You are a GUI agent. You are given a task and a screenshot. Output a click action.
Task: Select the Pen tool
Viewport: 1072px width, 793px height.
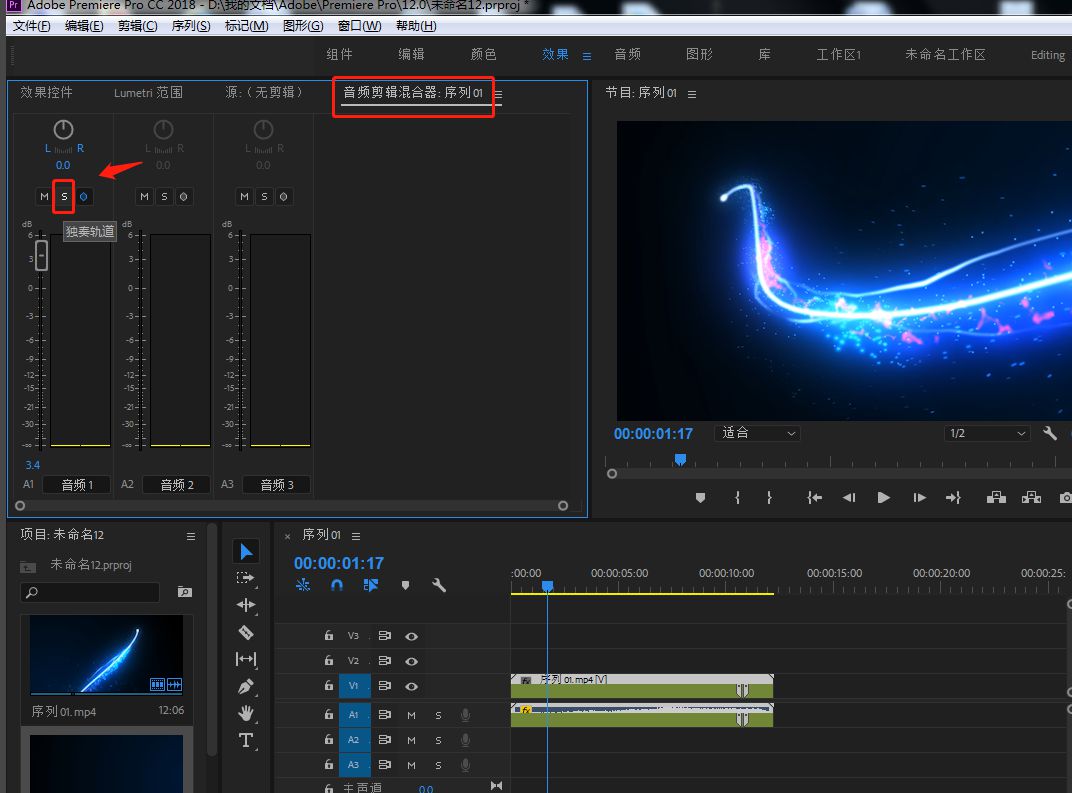(246, 687)
